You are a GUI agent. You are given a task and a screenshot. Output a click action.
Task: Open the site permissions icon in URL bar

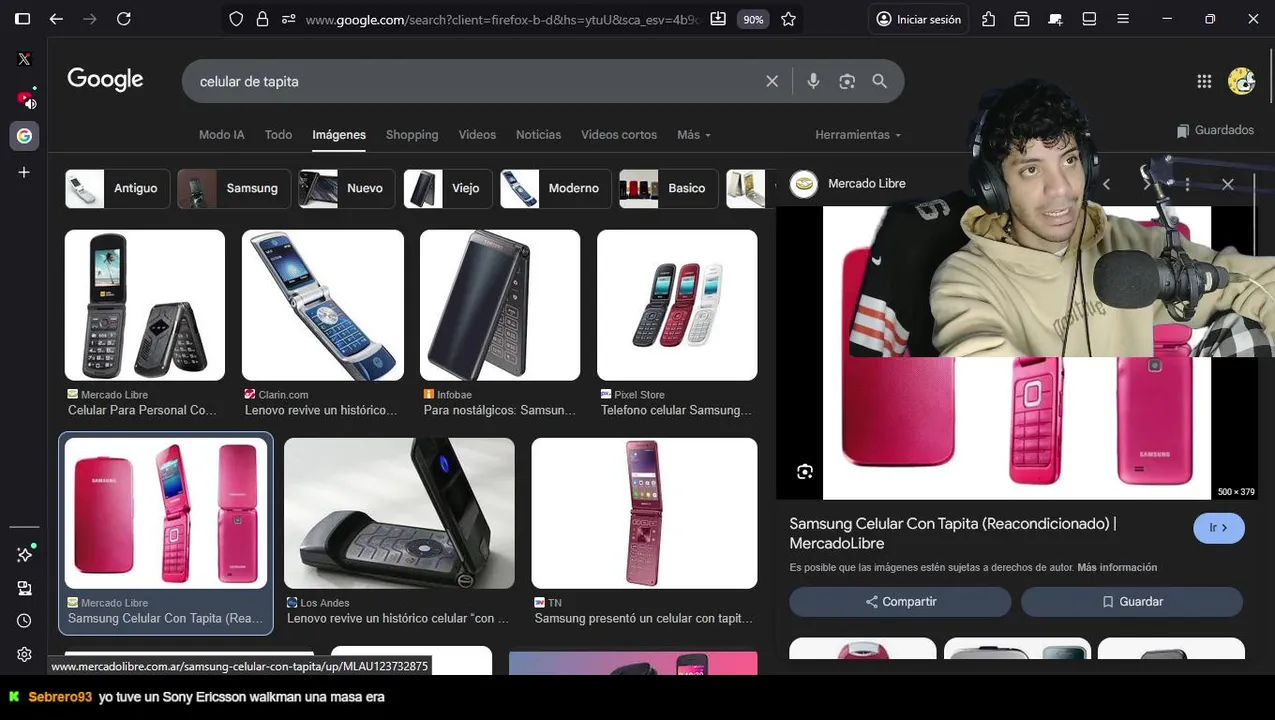[x=288, y=19]
